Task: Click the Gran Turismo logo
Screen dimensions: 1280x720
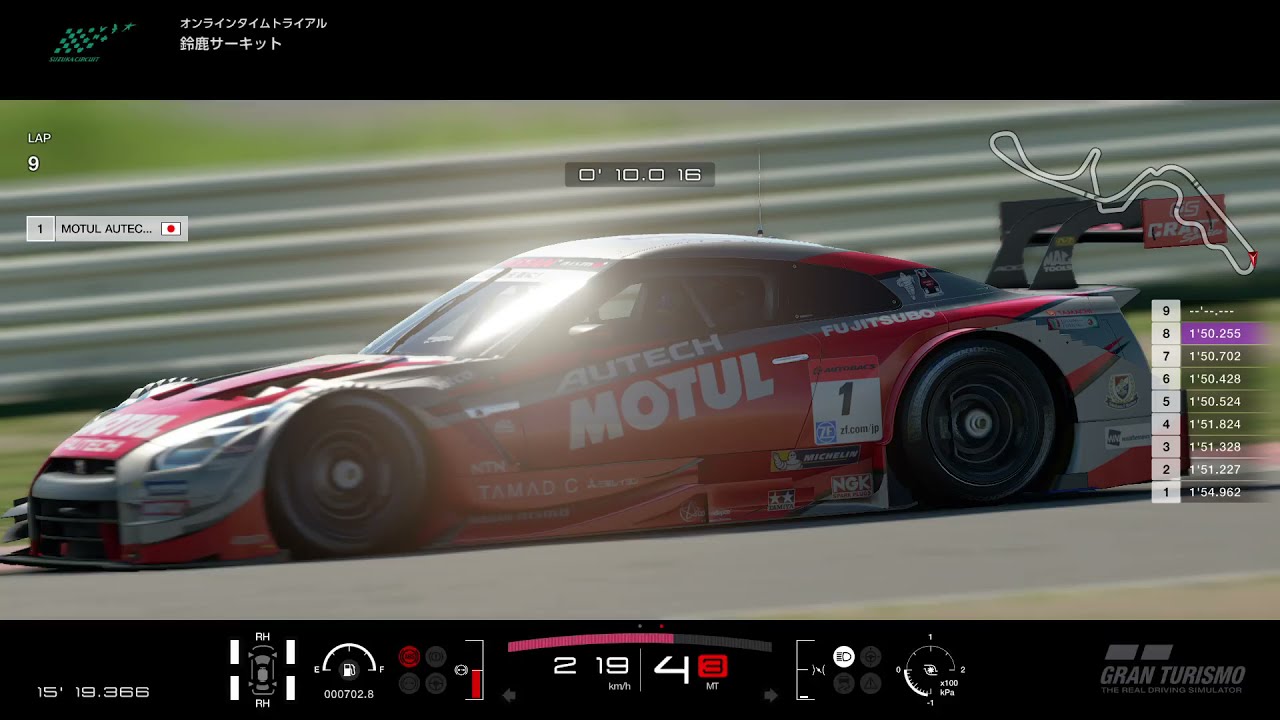Action: tap(1172, 669)
